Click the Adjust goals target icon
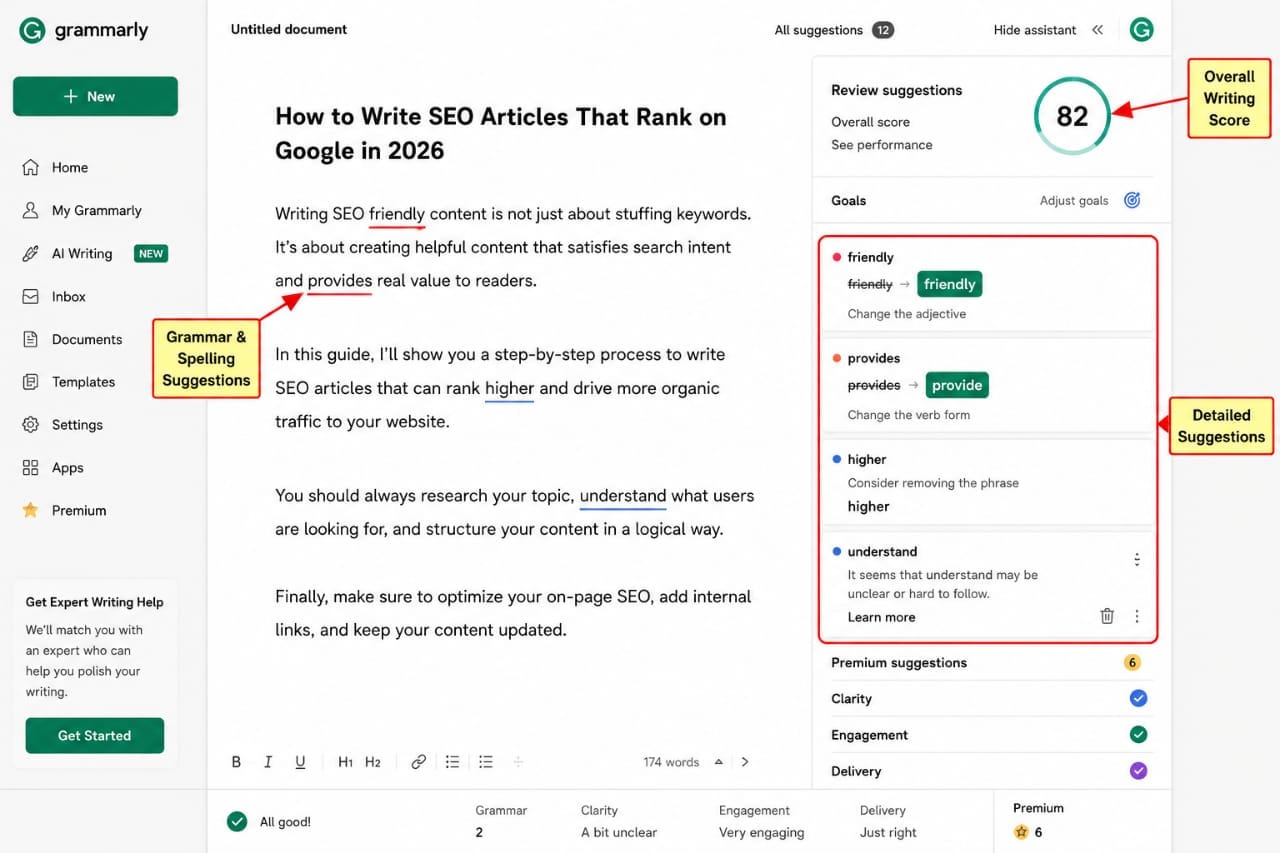 [1132, 200]
